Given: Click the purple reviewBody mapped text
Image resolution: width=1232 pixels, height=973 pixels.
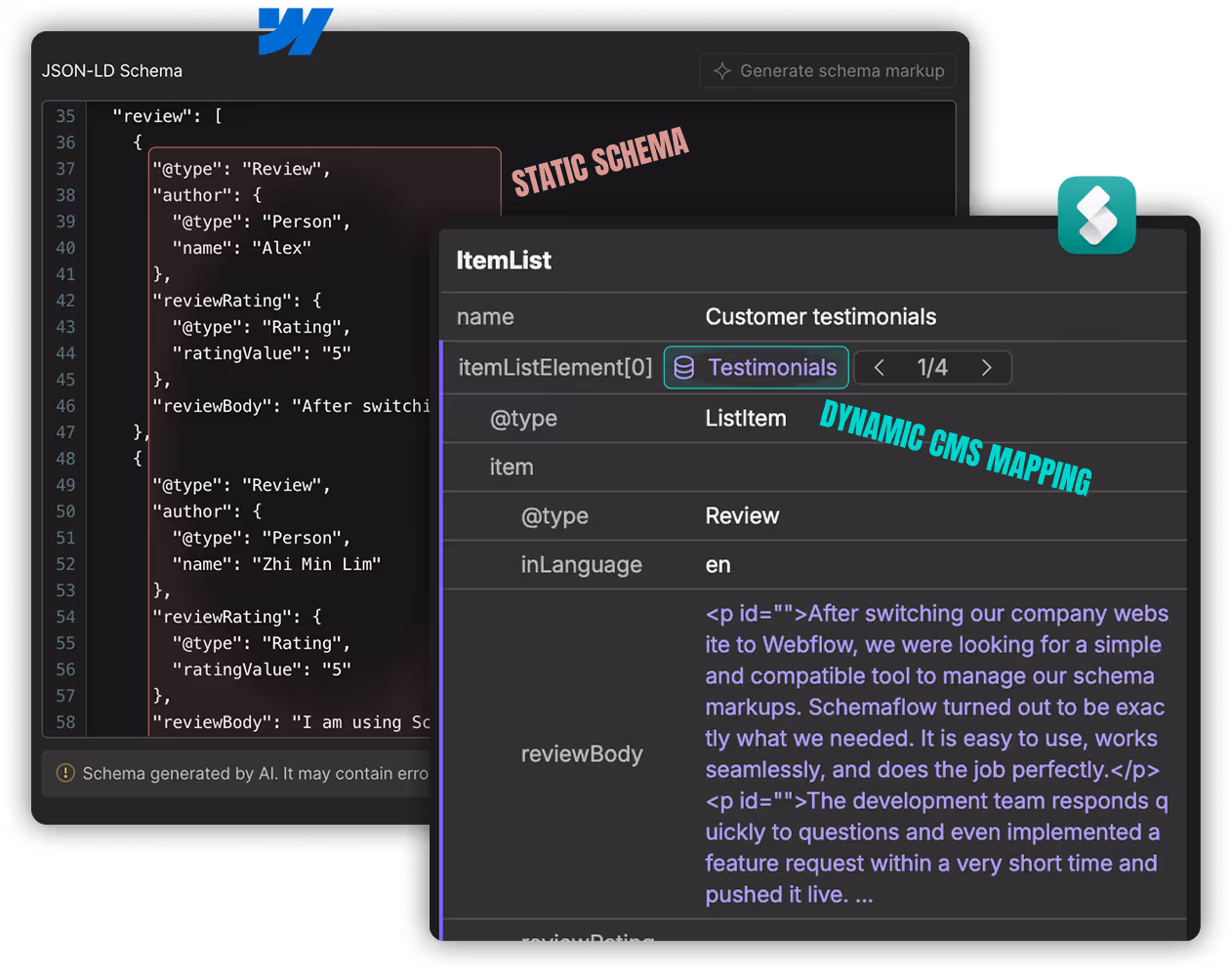Looking at the screenshot, I should point(936,754).
